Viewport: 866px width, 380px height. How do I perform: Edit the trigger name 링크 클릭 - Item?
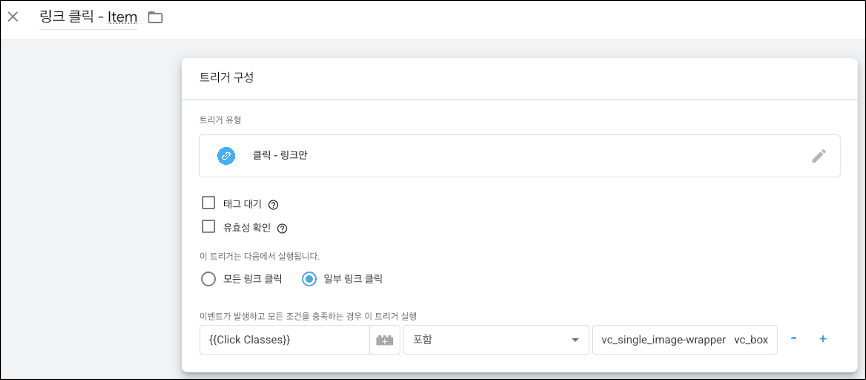click(88, 18)
